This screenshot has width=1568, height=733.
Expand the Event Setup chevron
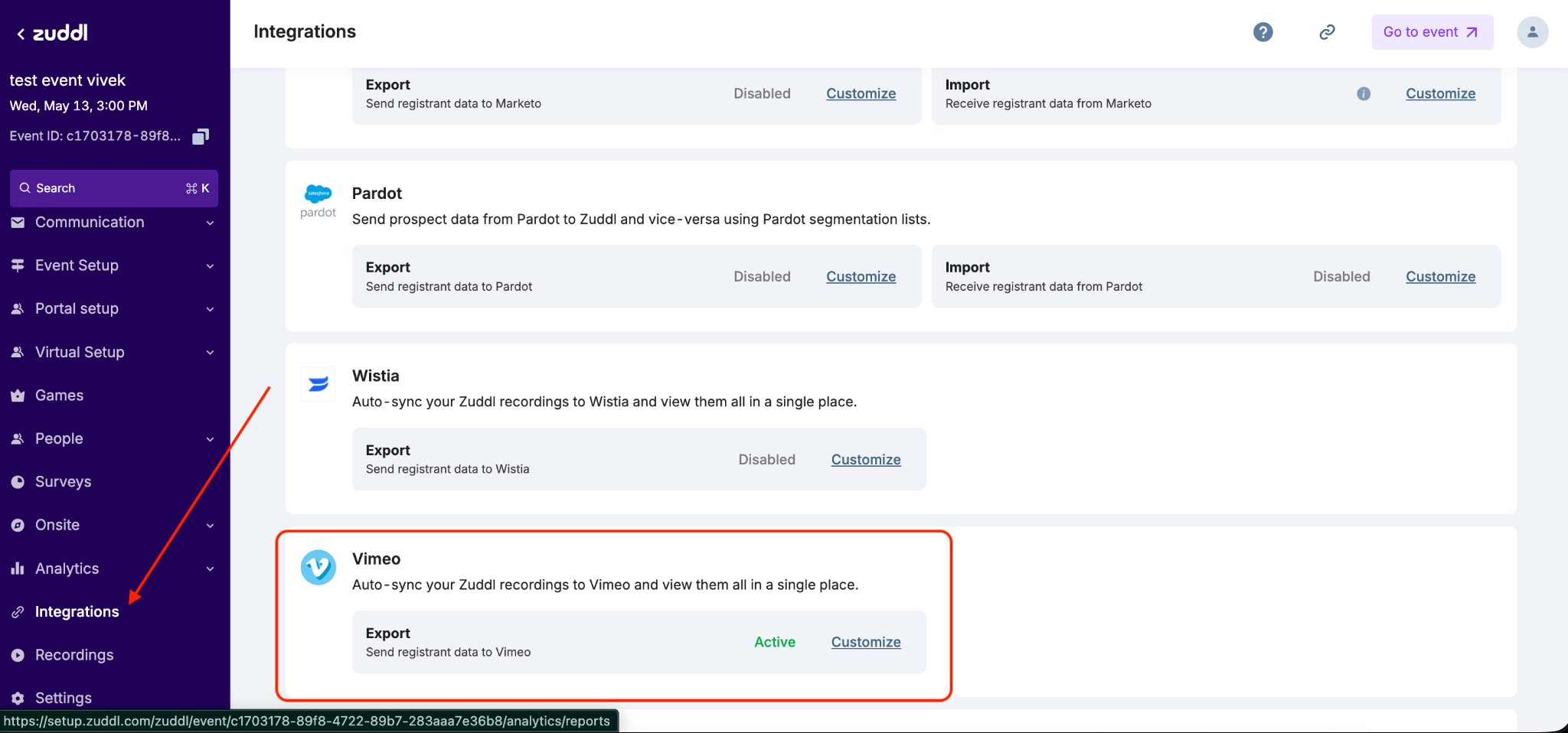point(210,266)
